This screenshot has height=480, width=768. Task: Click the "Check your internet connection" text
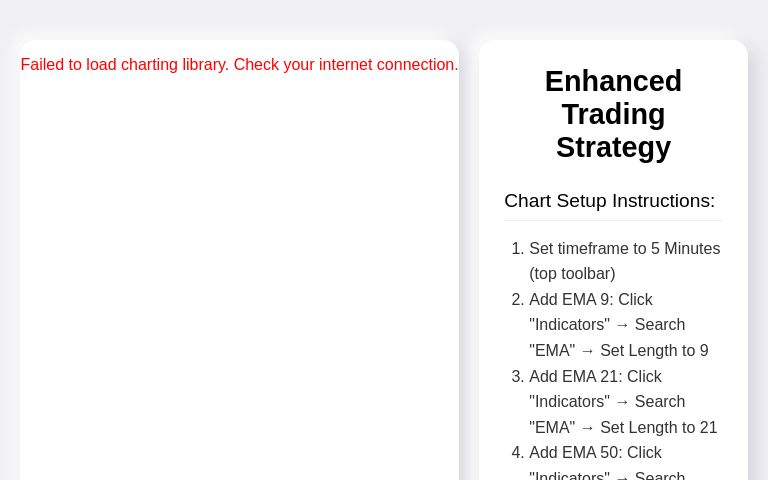tap(346, 65)
